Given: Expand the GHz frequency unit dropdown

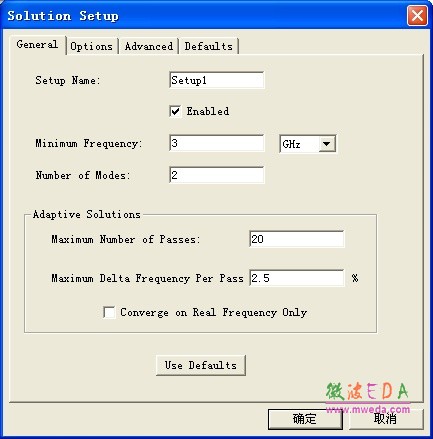Looking at the screenshot, I should click(308, 144).
